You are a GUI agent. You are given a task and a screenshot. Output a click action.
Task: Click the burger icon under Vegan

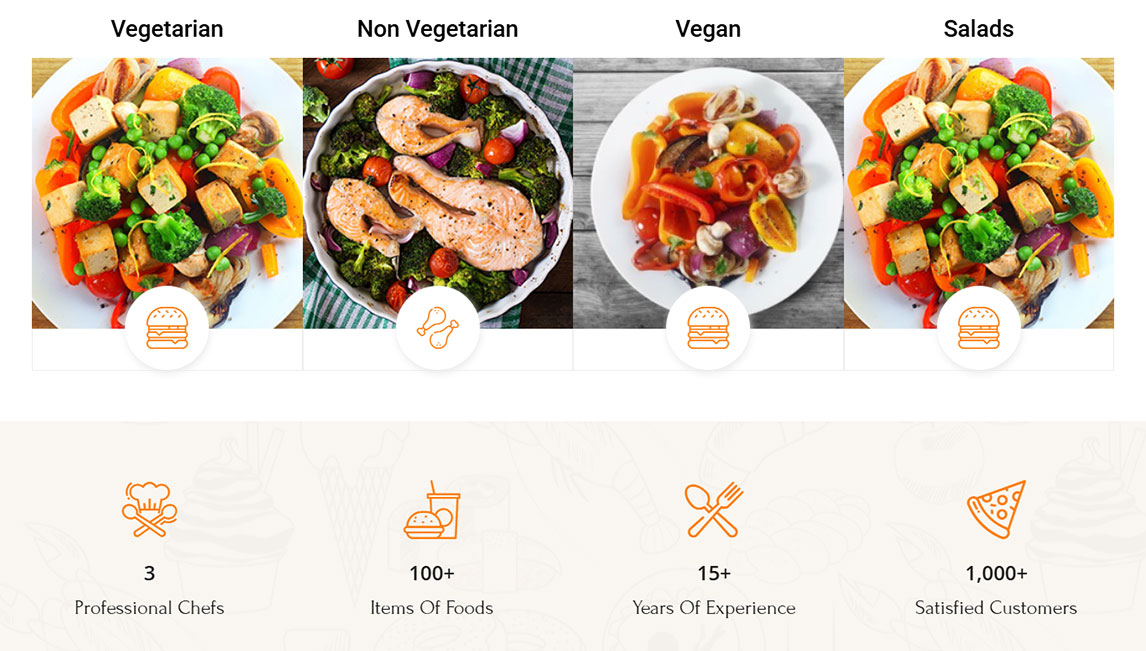708,326
